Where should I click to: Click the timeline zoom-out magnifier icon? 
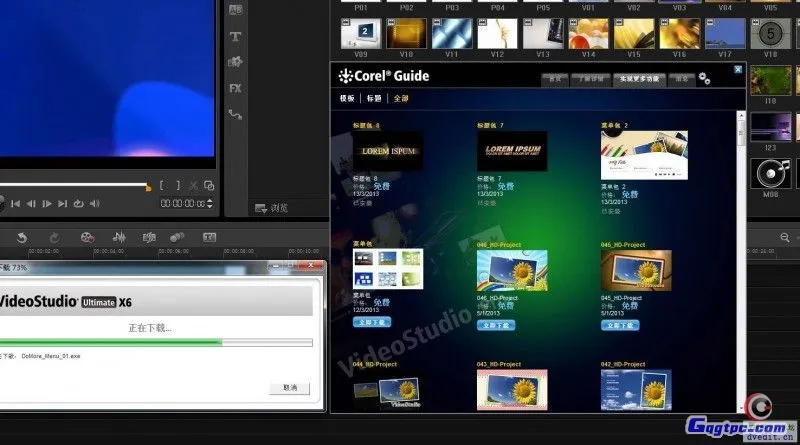785,237
